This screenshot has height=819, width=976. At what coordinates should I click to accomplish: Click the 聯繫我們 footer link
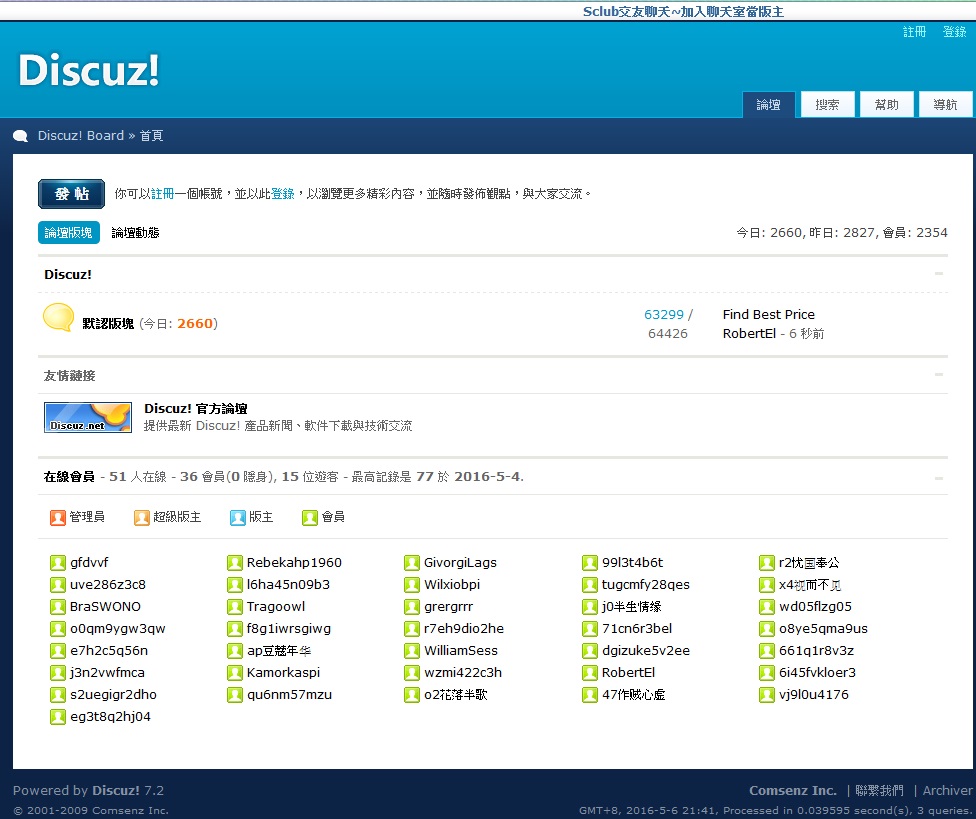[x=879, y=790]
